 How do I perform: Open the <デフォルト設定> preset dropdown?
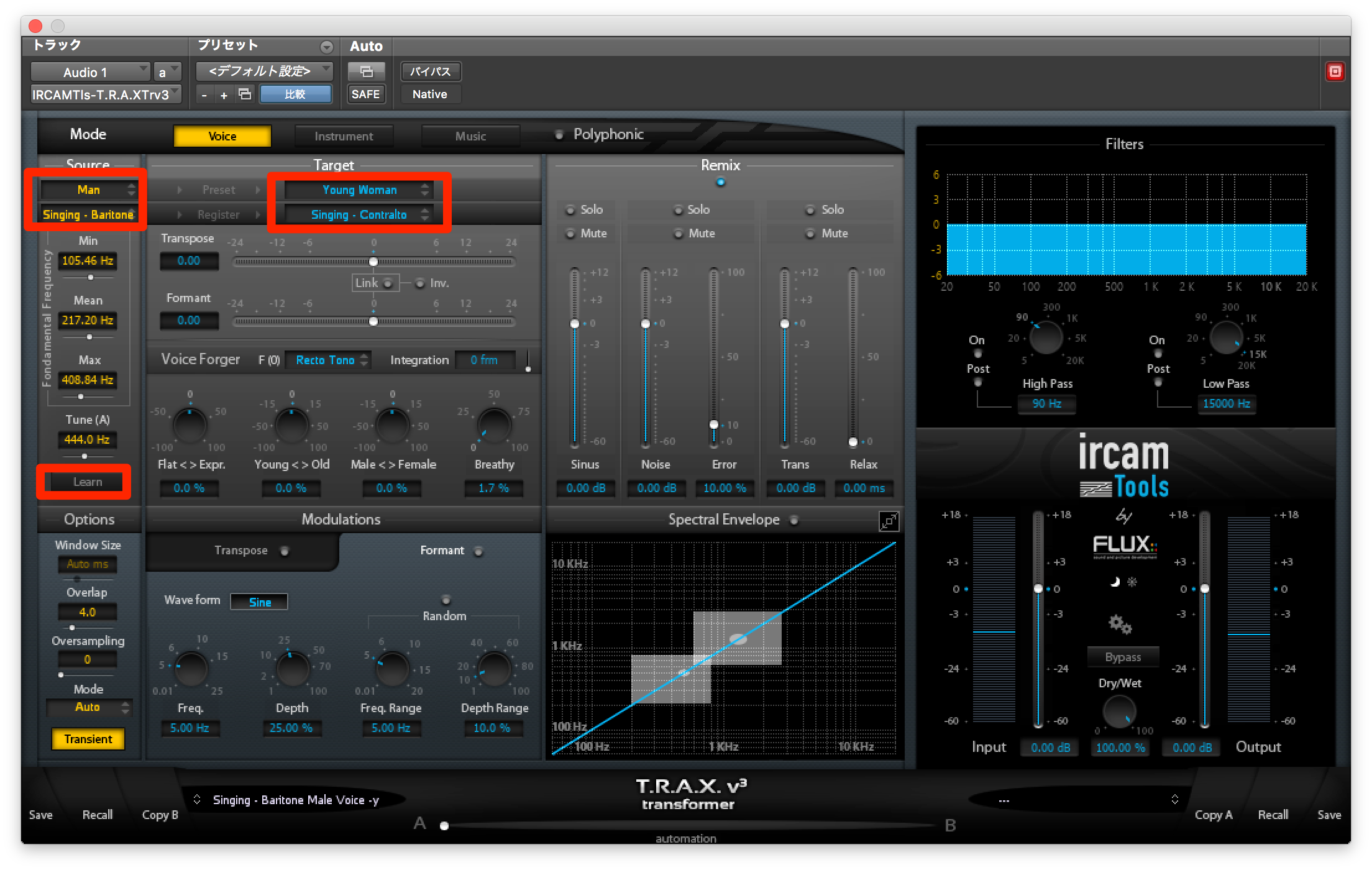pyautogui.click(x=265, y=71)
